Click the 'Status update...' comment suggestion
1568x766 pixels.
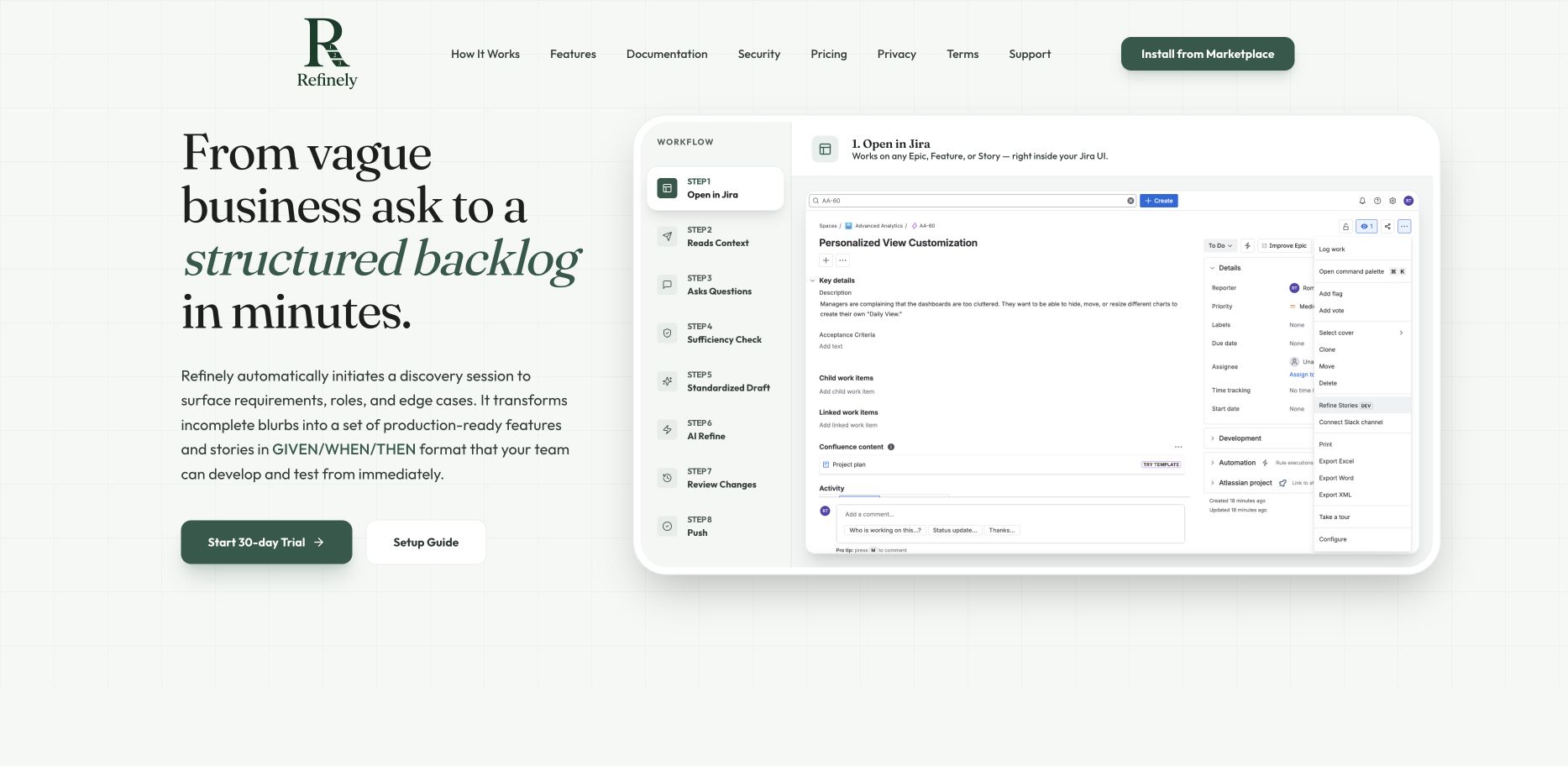click(x=955, y=531)
